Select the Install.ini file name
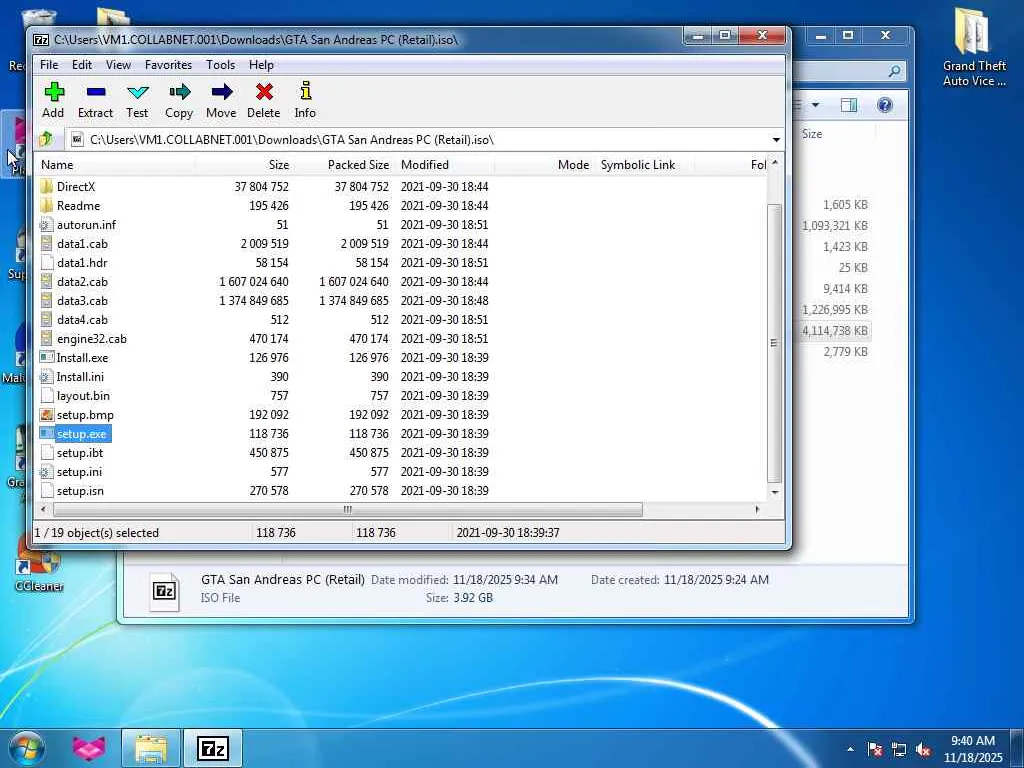The height and width of the screenshot is (768, 1024). click(80, 377)
